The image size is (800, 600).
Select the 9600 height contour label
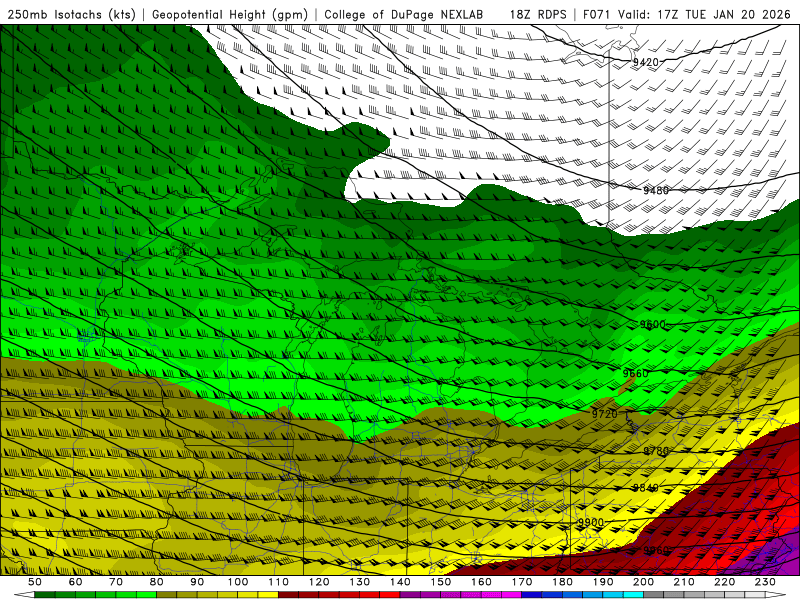point(653,324)
